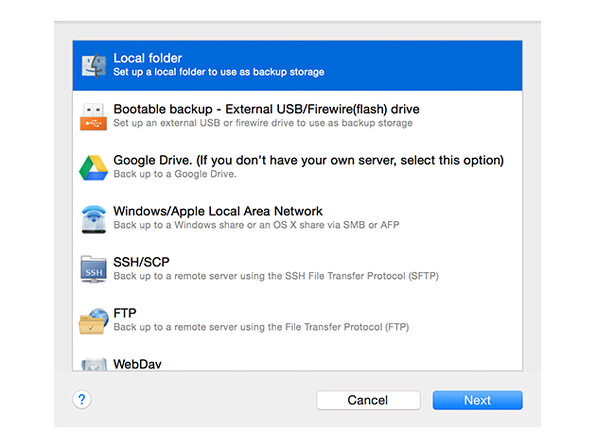
Task: Click the SSH File Transfer Protocol (SFTP) description
Action: click(x=276, y=276)
